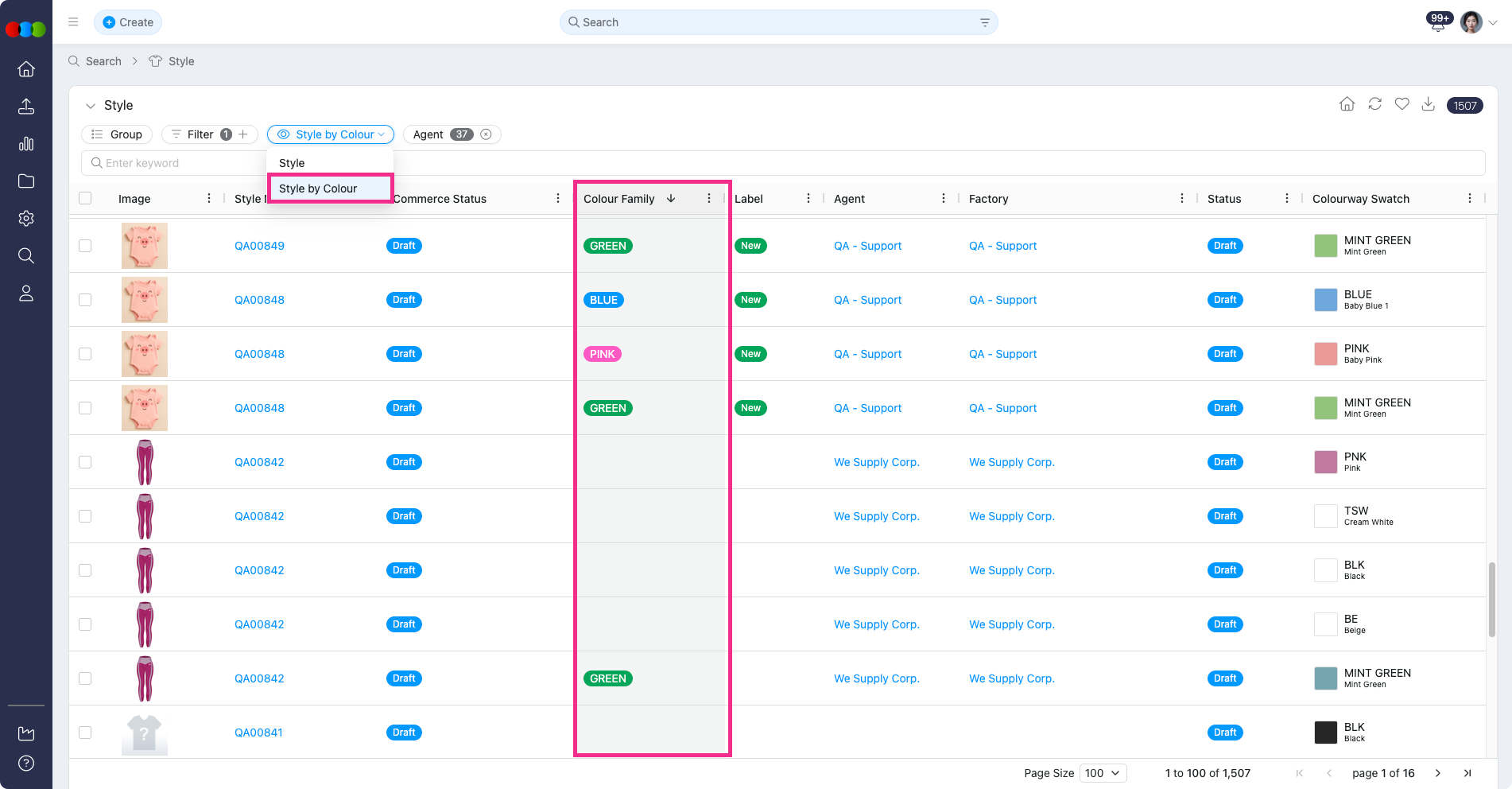This screenshot has height=789, width=1512.
Task: Open the help question mark icon
Action: (x=26, y=764)
